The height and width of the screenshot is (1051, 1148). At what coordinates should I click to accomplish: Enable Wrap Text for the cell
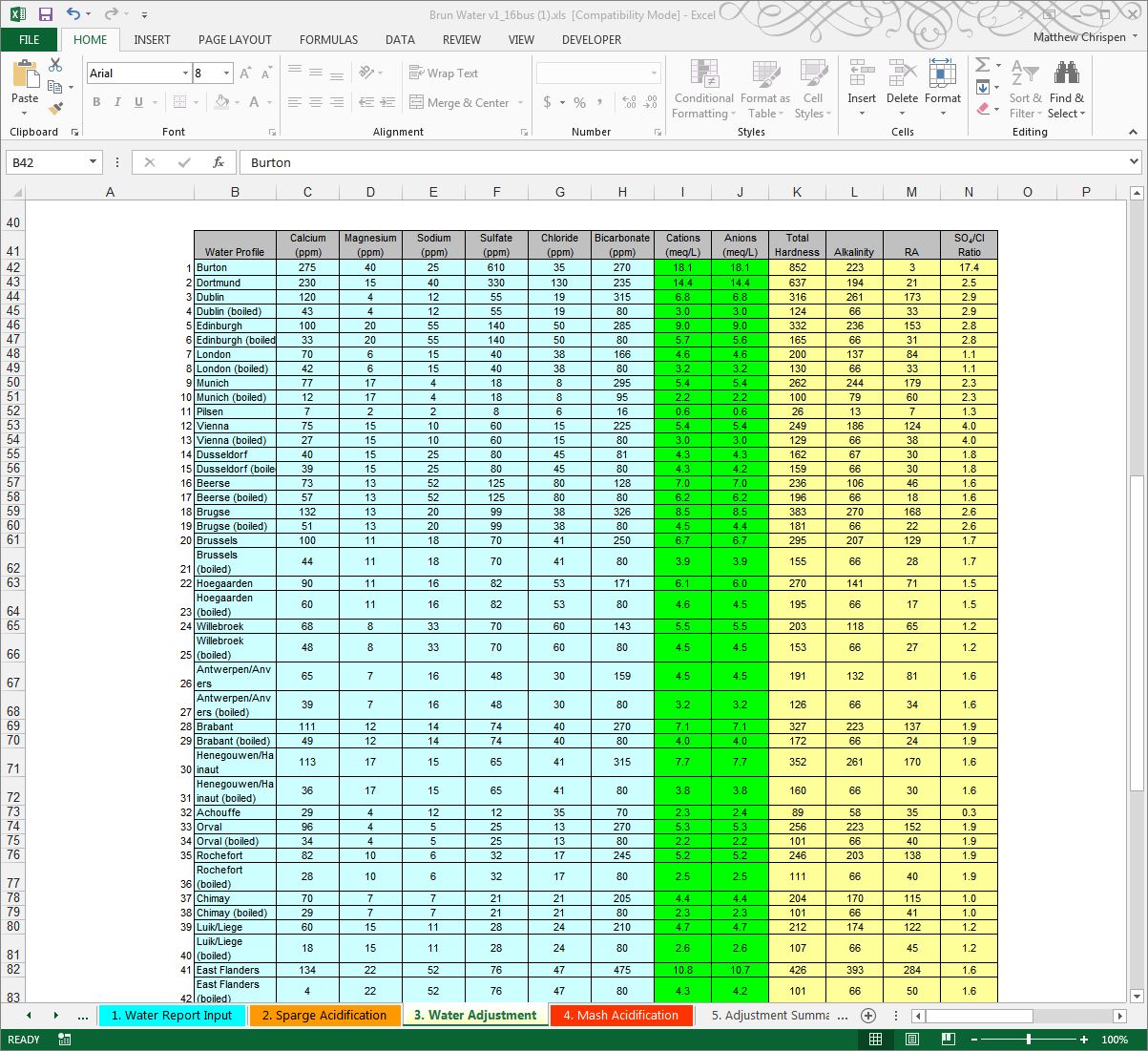pos(445,73)
